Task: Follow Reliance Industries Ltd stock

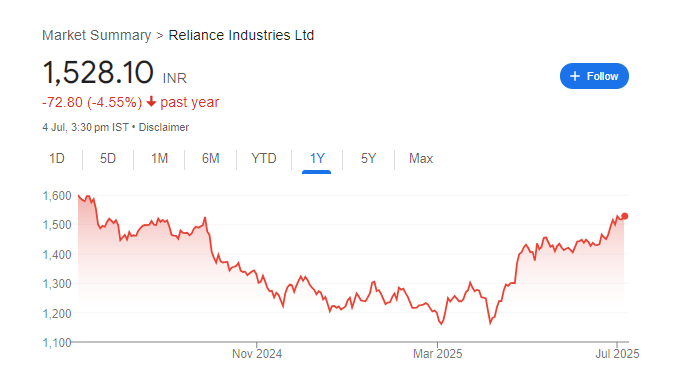Action: click(x=594, y=76)
